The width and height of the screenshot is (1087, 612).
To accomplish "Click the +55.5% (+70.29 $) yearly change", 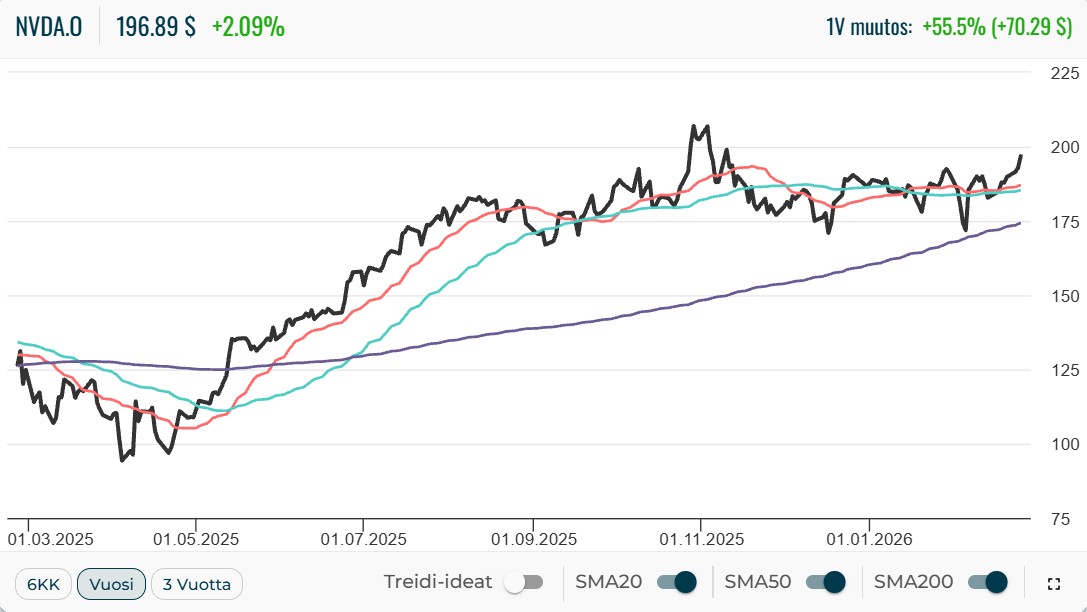I will pos(996,27).
